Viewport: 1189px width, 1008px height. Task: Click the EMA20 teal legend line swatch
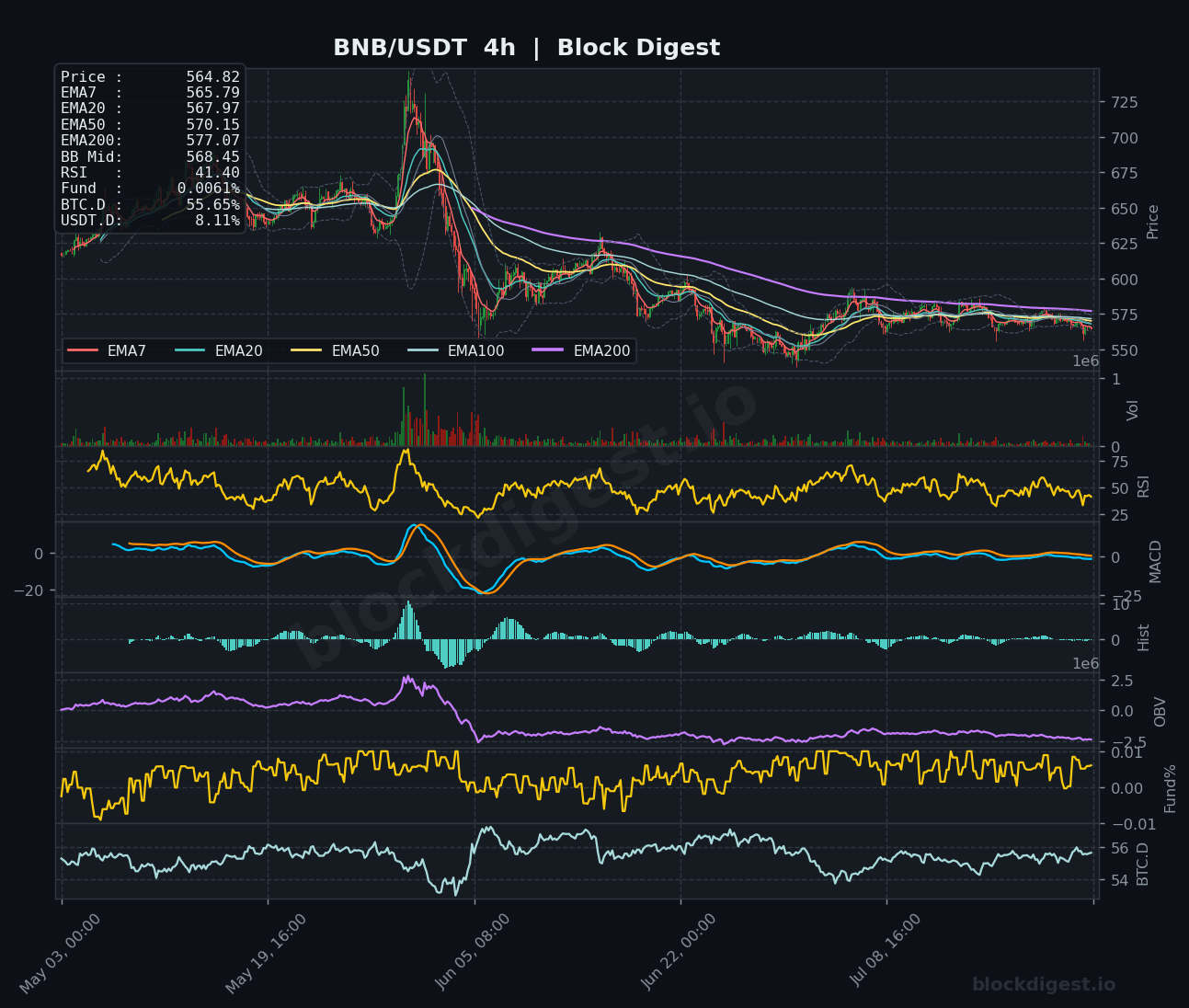(x=190, y=350)
